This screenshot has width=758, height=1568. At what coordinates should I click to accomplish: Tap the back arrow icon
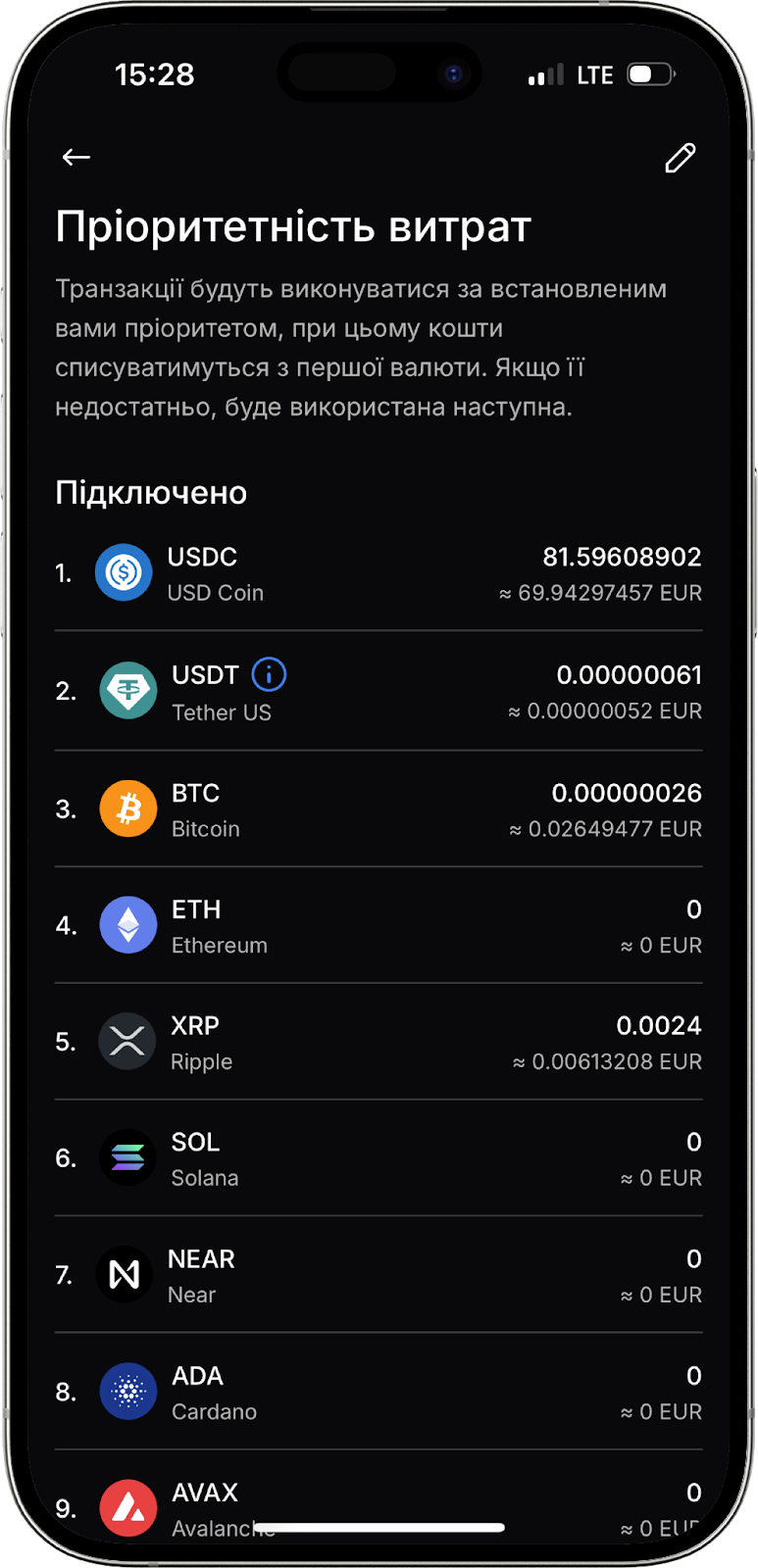[76, 157]
